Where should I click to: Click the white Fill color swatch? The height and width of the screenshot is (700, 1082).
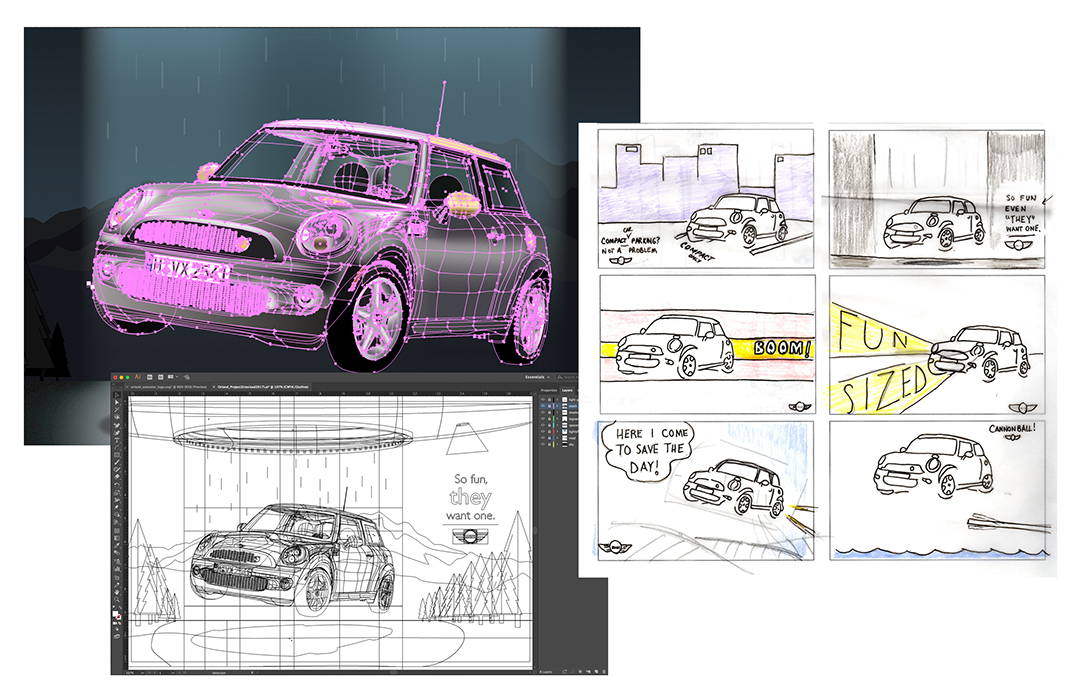tap(115, 613)
